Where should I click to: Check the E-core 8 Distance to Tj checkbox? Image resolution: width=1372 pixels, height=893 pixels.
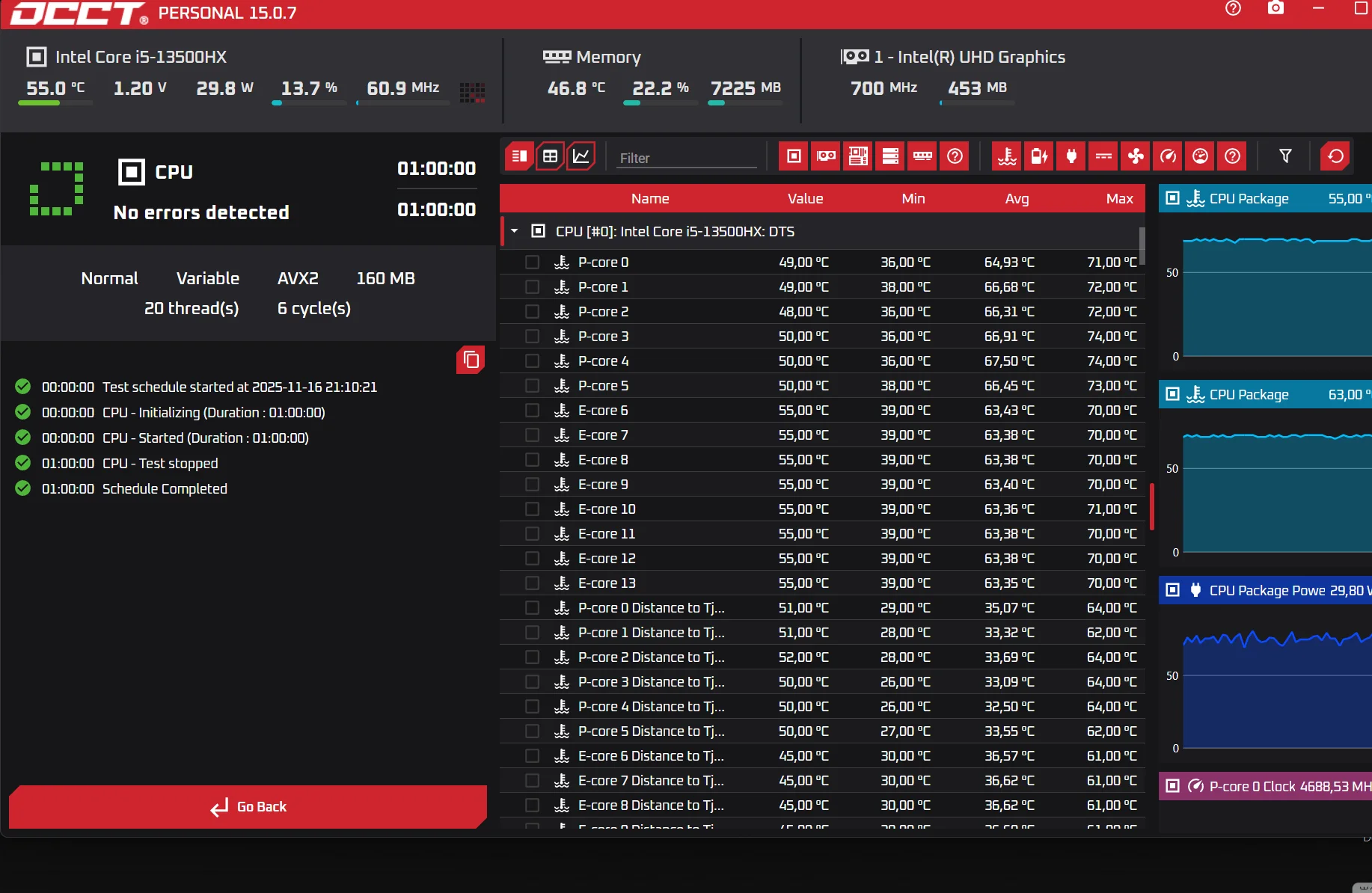pyautogui.click(x=532, y=805)
